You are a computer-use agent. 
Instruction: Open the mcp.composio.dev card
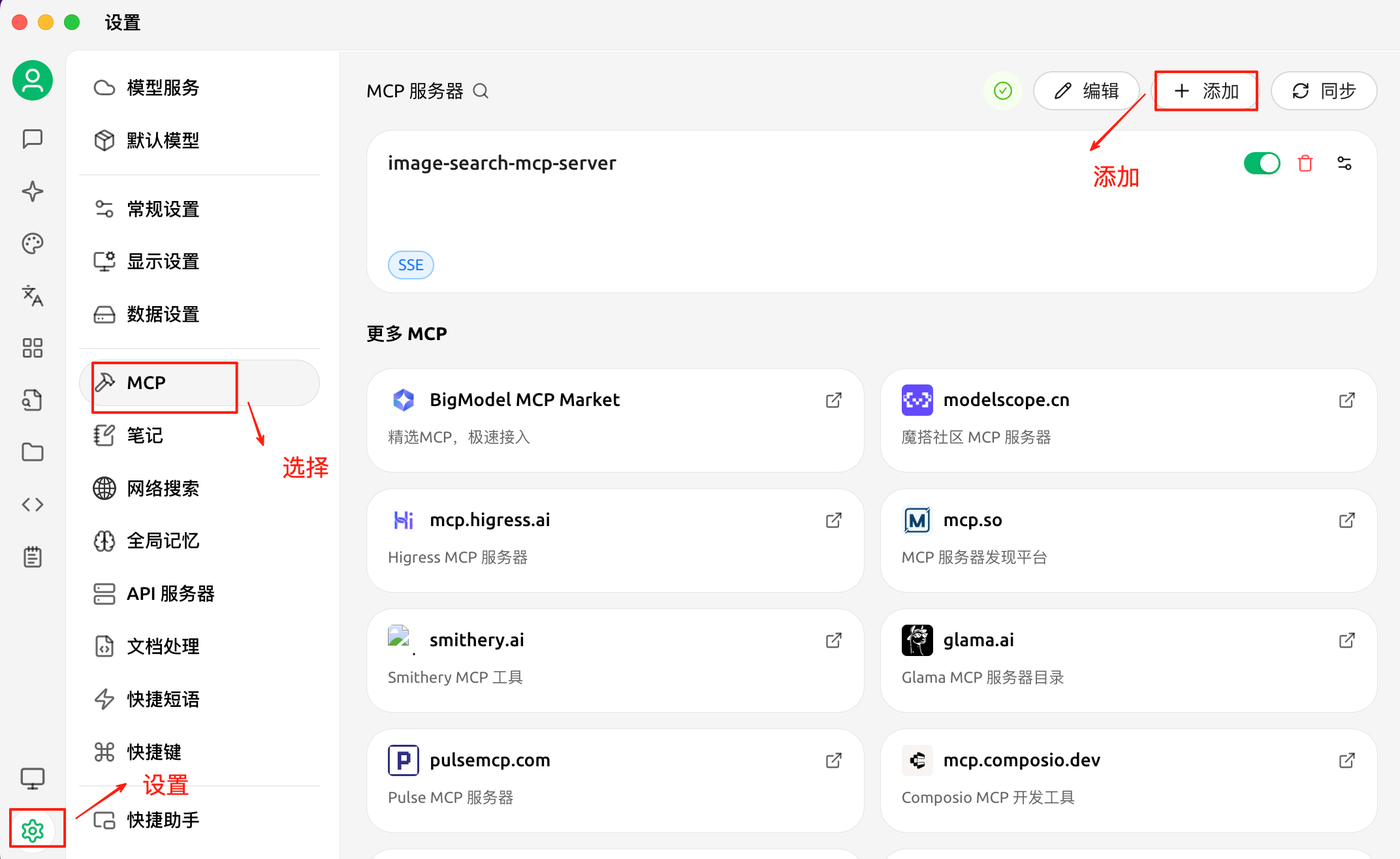[x=1128, y=781]
